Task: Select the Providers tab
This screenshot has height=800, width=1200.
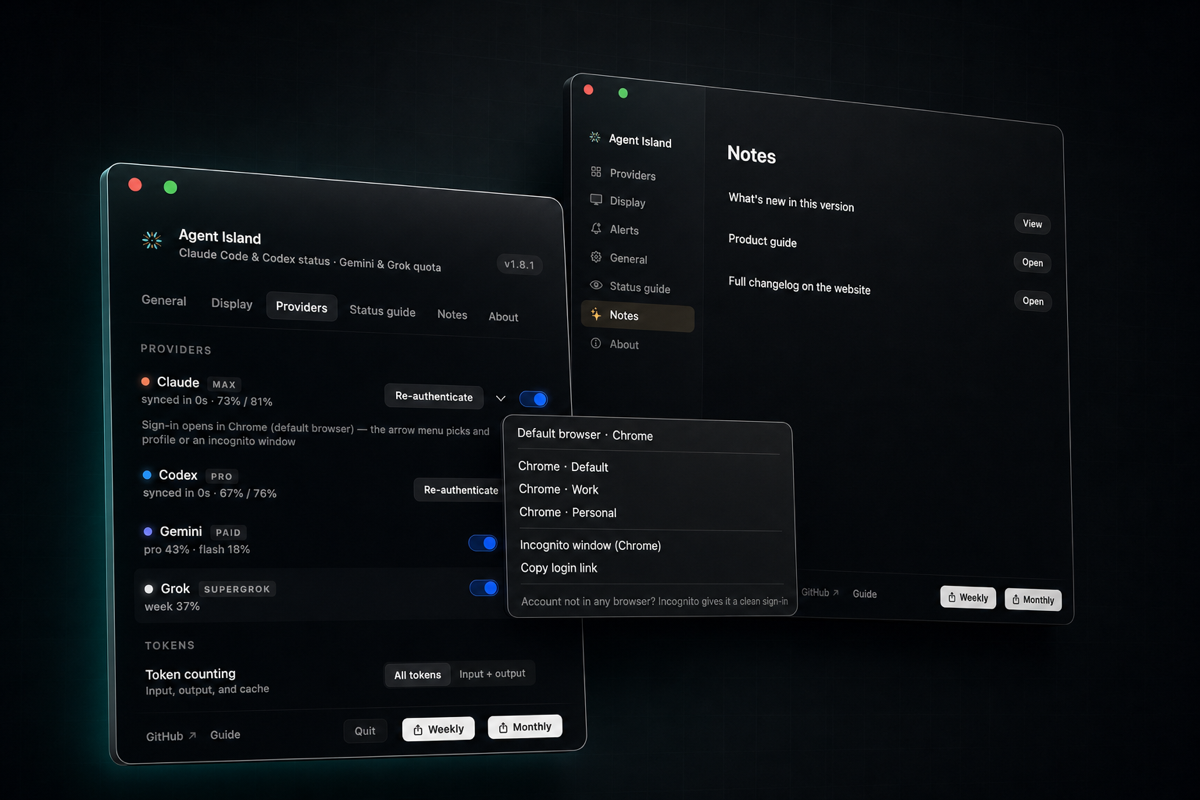Action: 302,307
